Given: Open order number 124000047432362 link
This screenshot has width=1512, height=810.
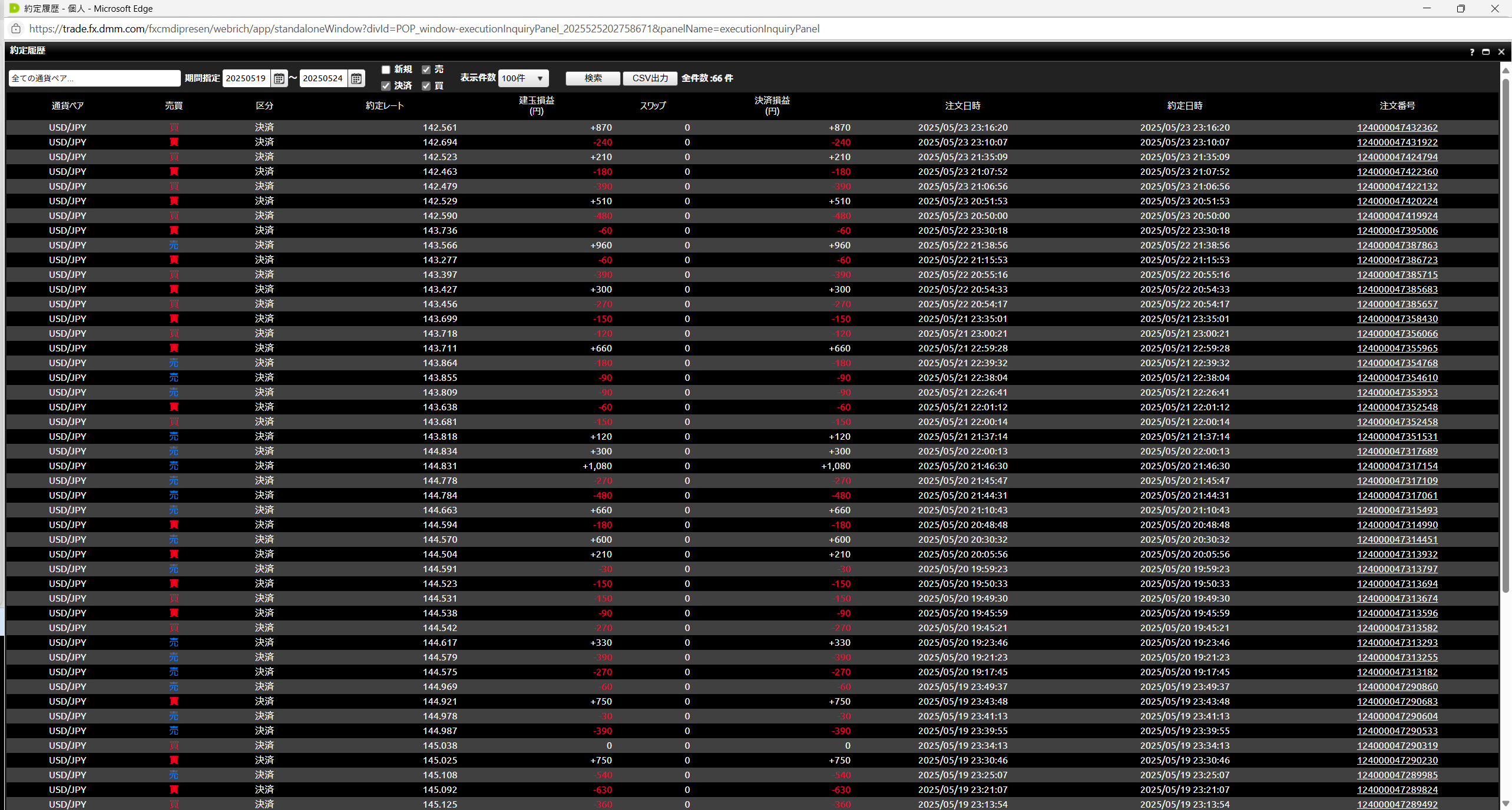Looking at the screenshot, I should (x=1397, y=128).
